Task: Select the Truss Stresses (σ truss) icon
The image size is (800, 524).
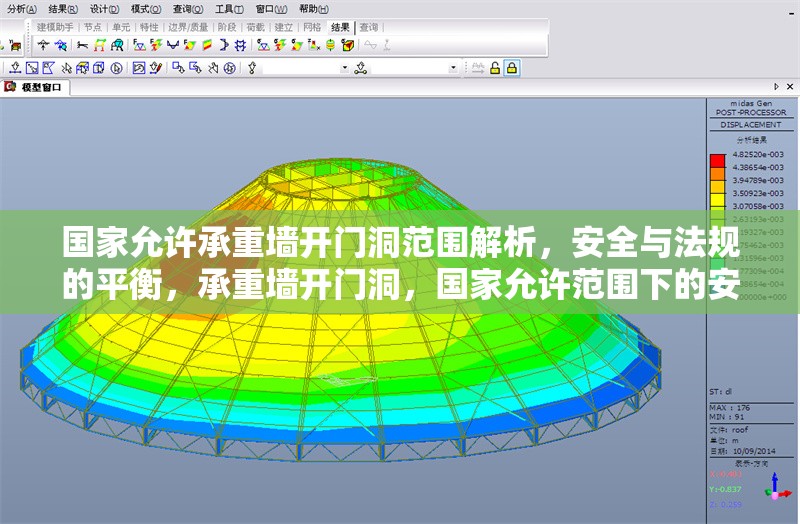Action: point(263,45)
